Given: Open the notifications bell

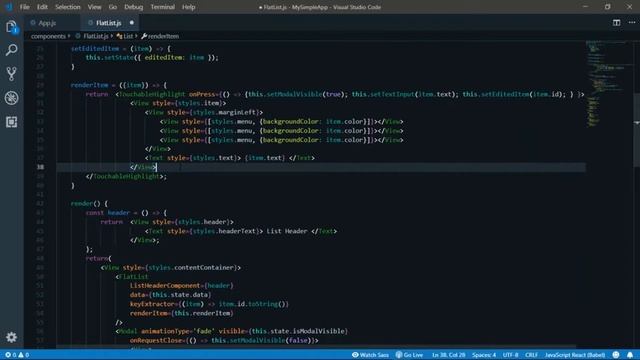Looking at the screenshot, I should tap(630, 355).
